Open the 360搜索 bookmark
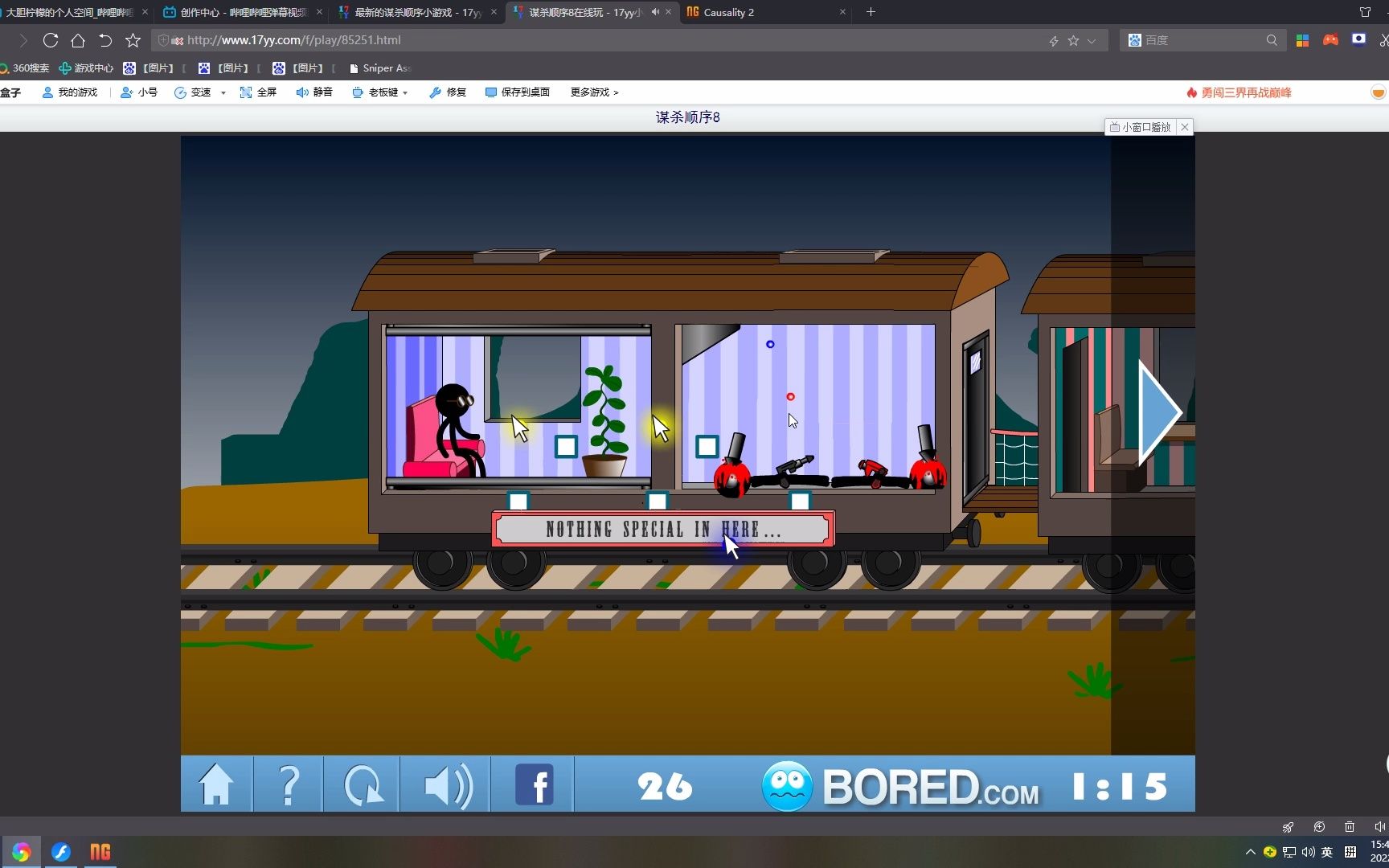The image size is (1389, 868). [25, 68]
